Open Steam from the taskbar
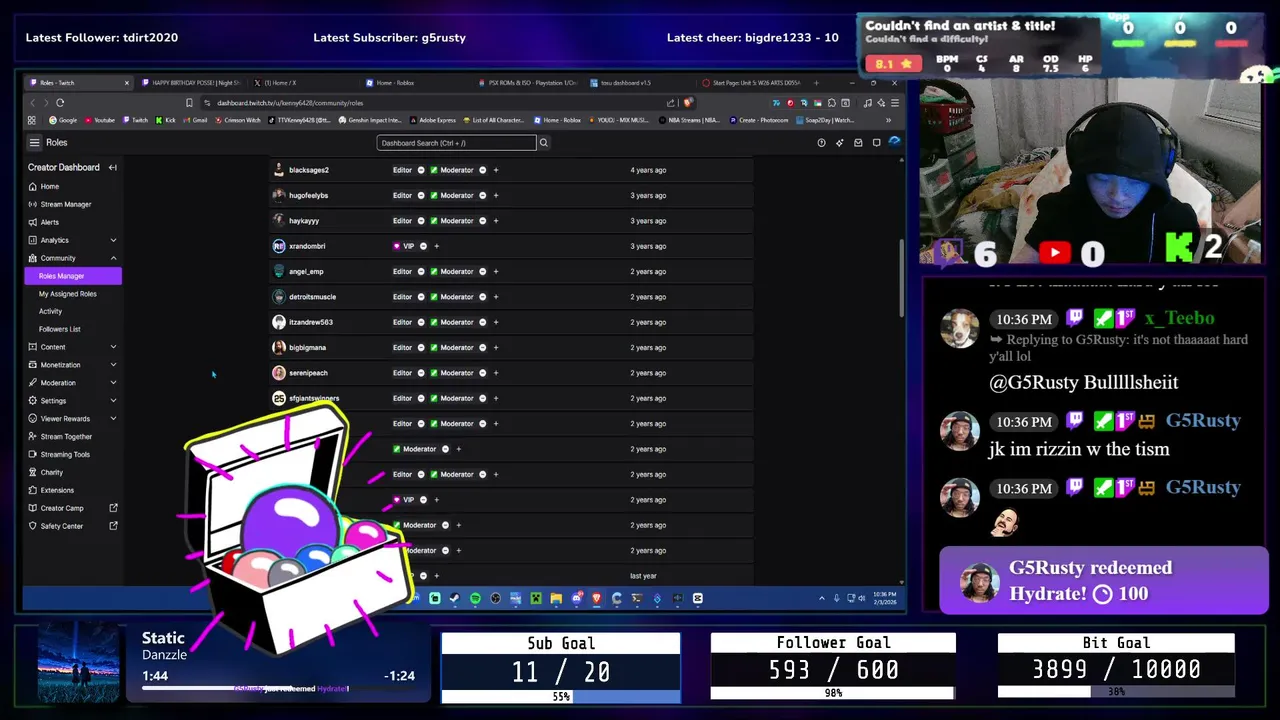 coord(455,598)
